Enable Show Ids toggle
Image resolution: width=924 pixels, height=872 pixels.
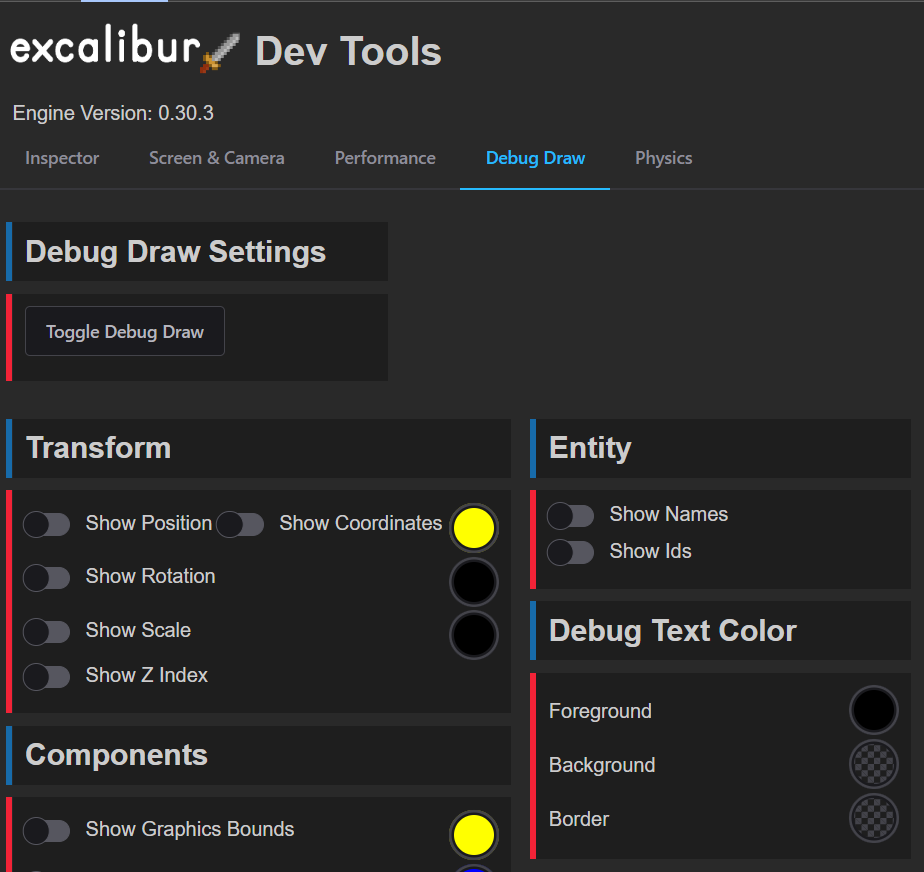571,552
